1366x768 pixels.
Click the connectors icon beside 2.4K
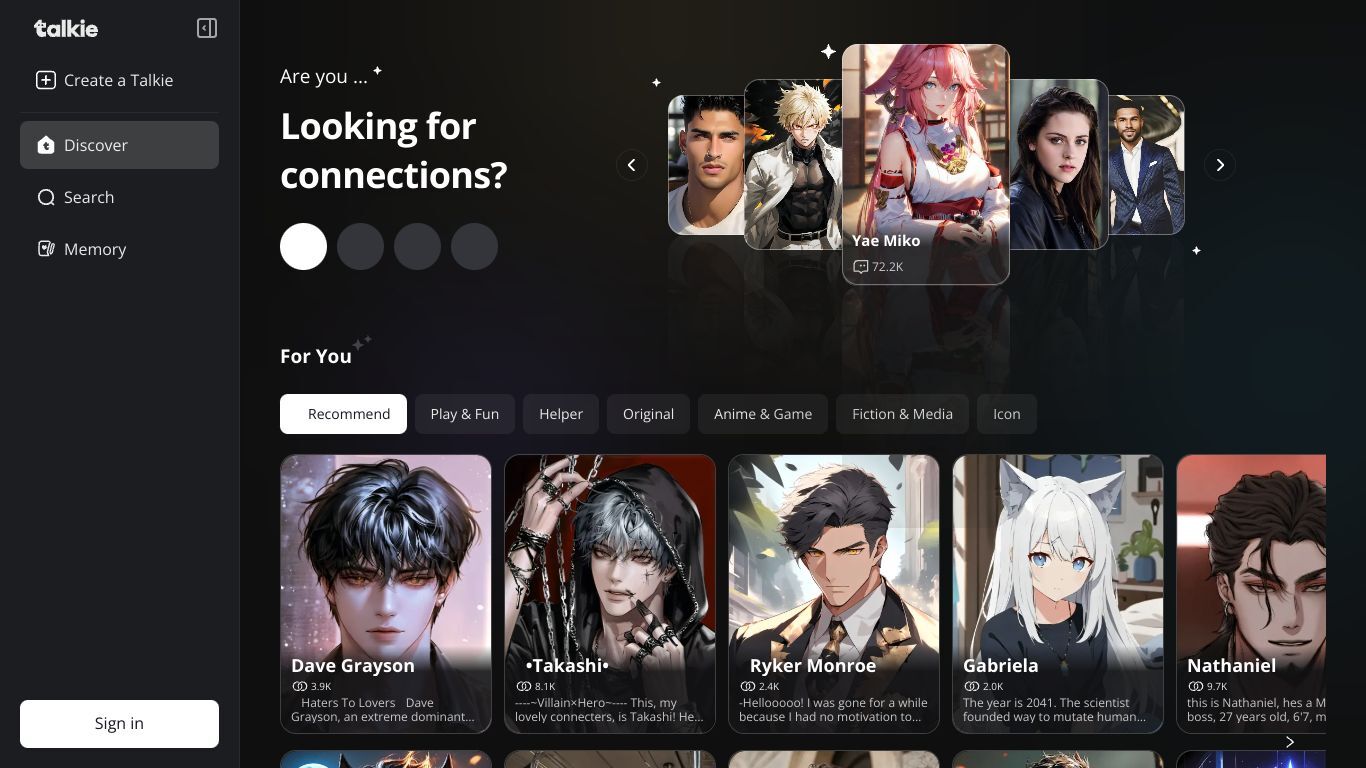tap(747, 687)
